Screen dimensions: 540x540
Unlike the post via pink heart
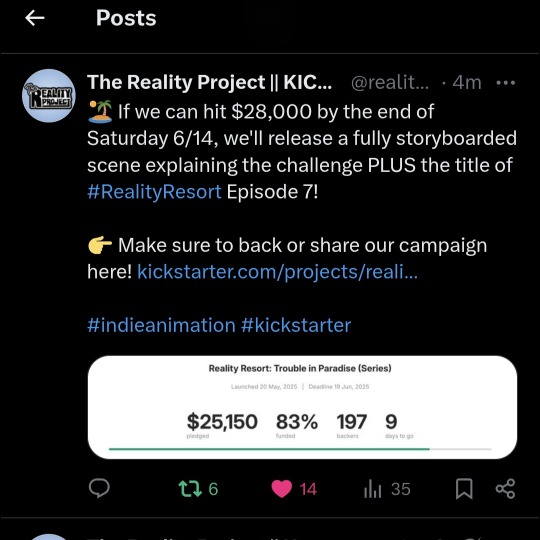pyautogui.click(x=282, y=489)
